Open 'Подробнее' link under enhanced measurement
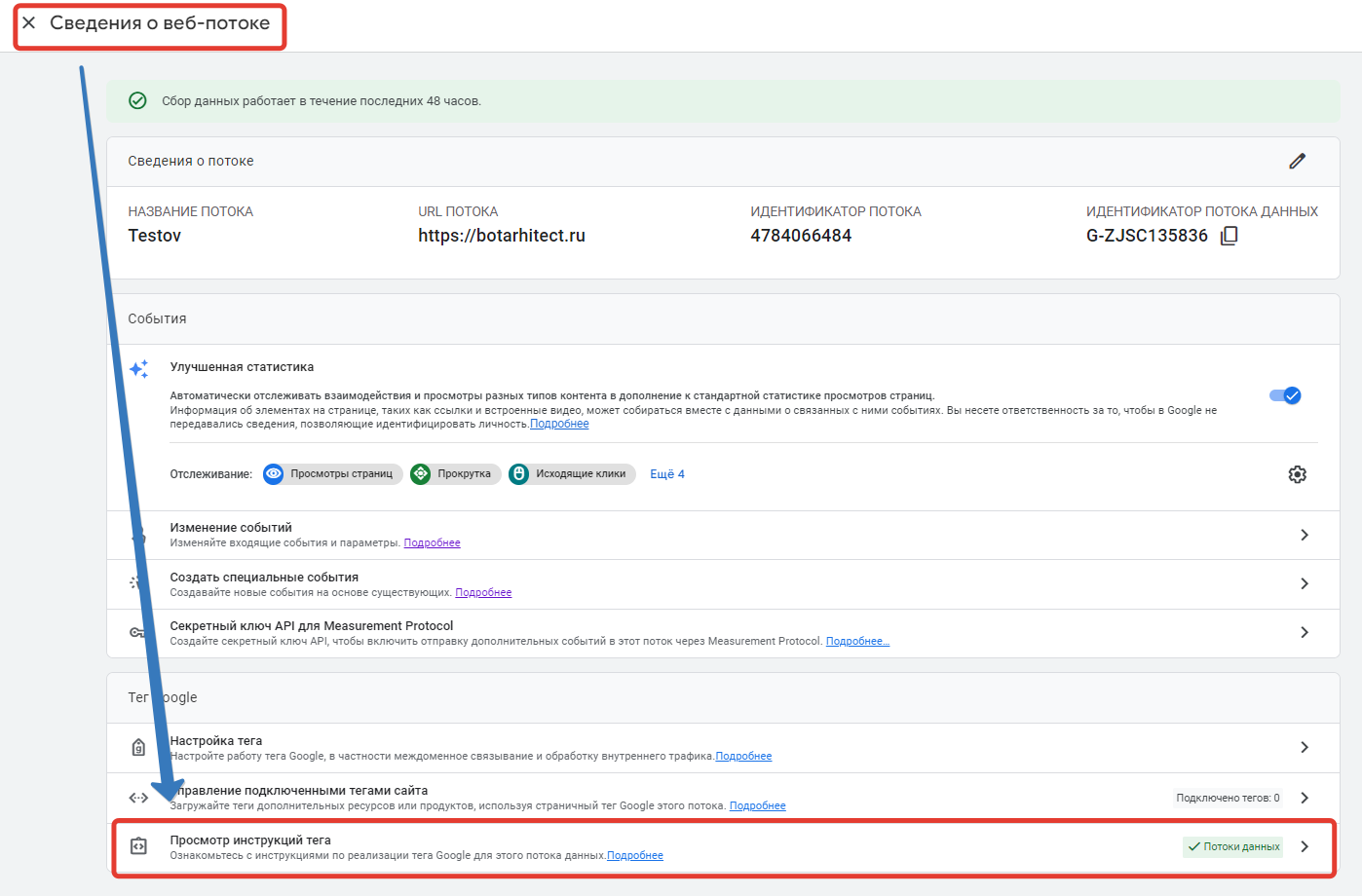This screenshot has width=1362, height=896. 559,425
